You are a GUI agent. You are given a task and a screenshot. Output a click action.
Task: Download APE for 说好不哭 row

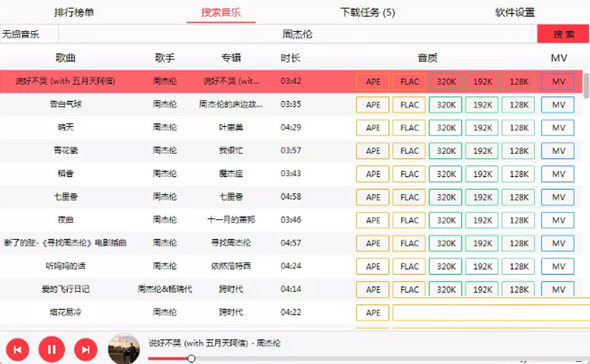pyautogui.click(x=373, y=82)
